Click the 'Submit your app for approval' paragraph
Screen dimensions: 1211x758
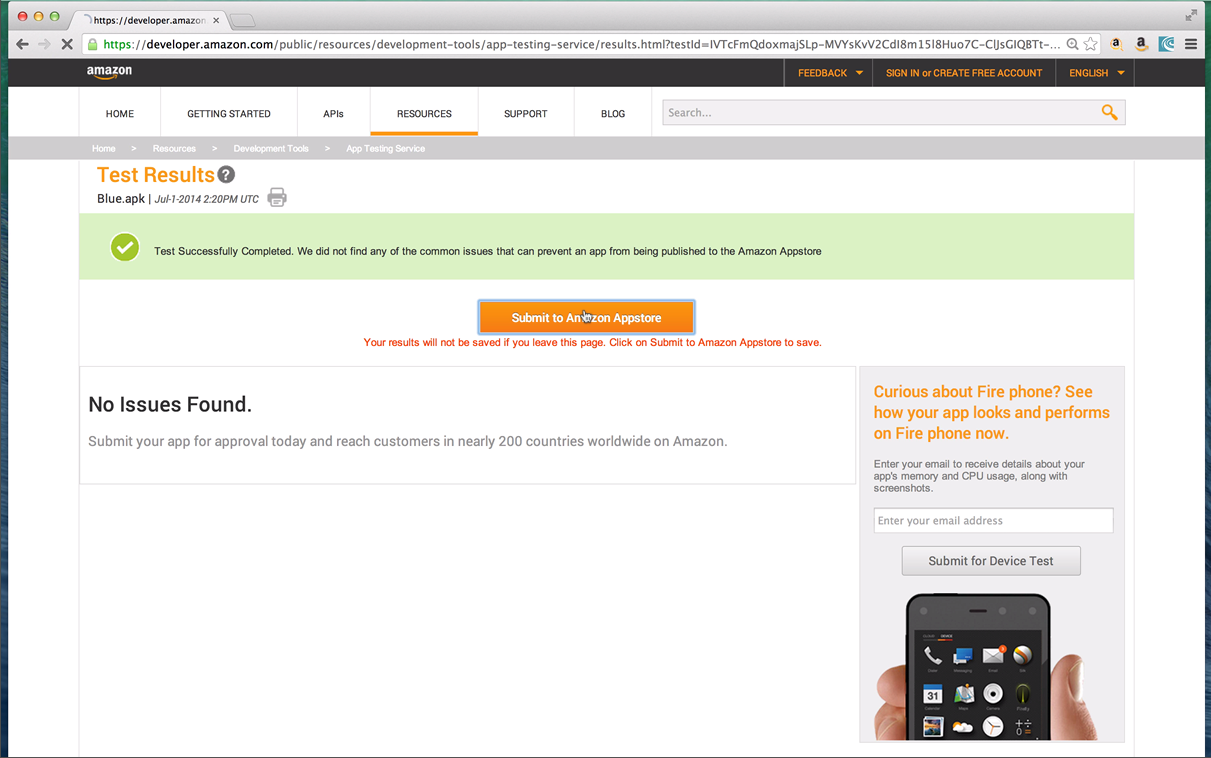point(408,441)
